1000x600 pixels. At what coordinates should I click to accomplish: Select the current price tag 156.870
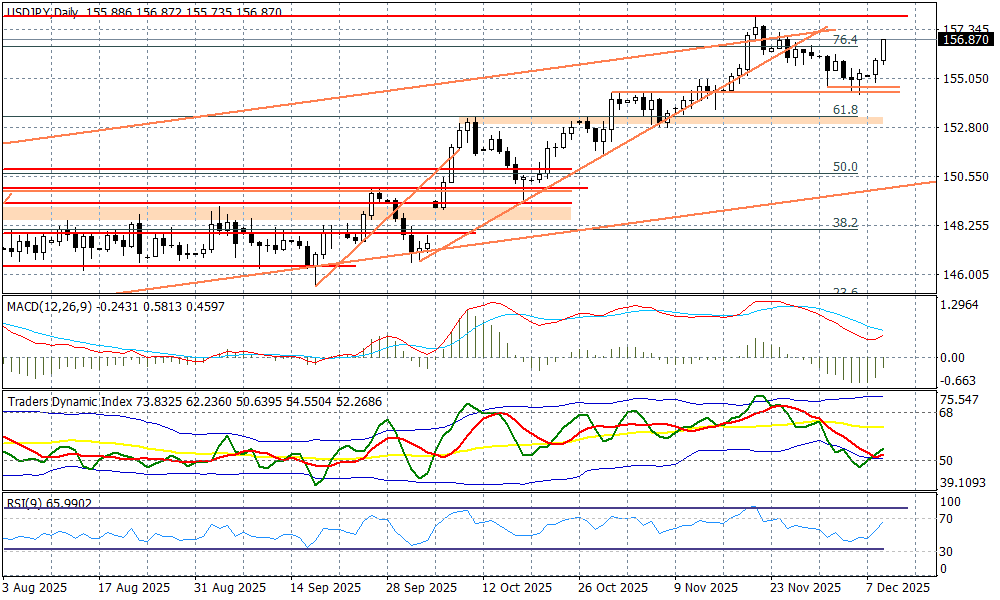tap(965, 40)
